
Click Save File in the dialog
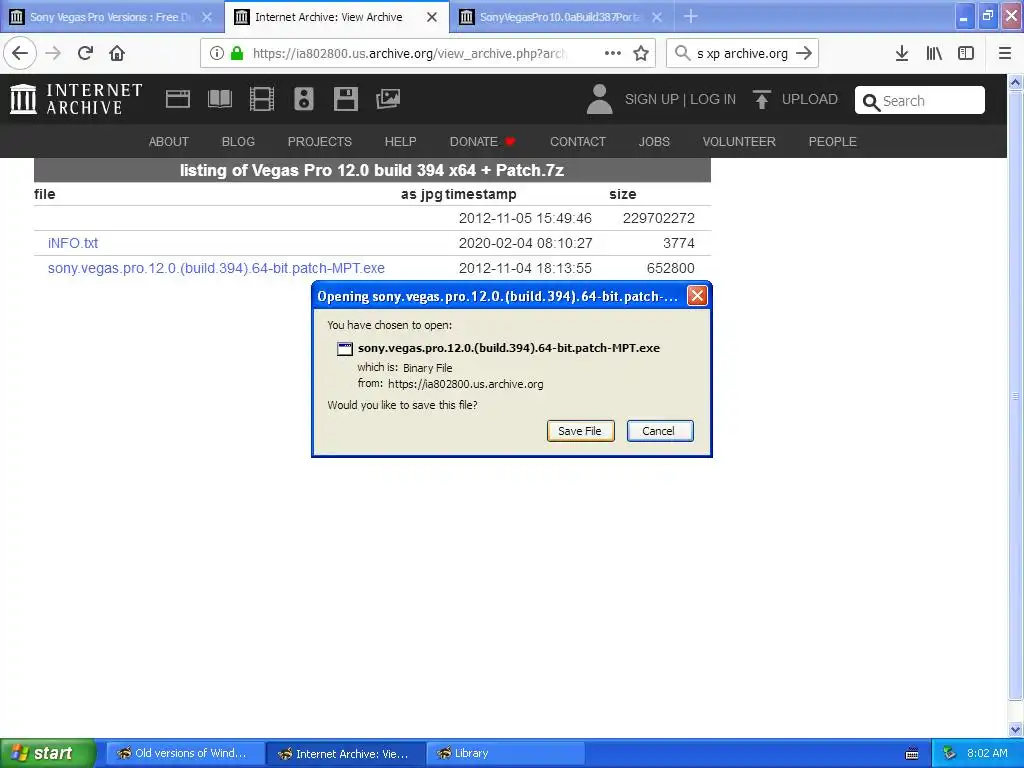(x=580, y=431)
